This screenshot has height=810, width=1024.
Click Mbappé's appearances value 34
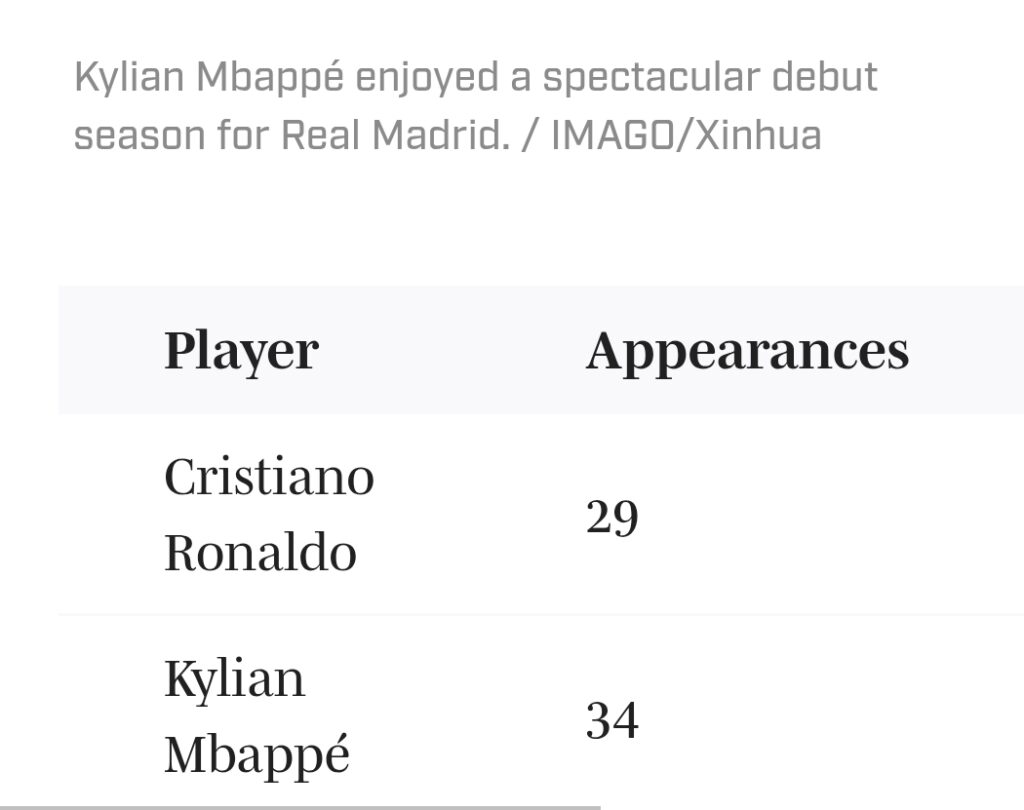[612, 720]
